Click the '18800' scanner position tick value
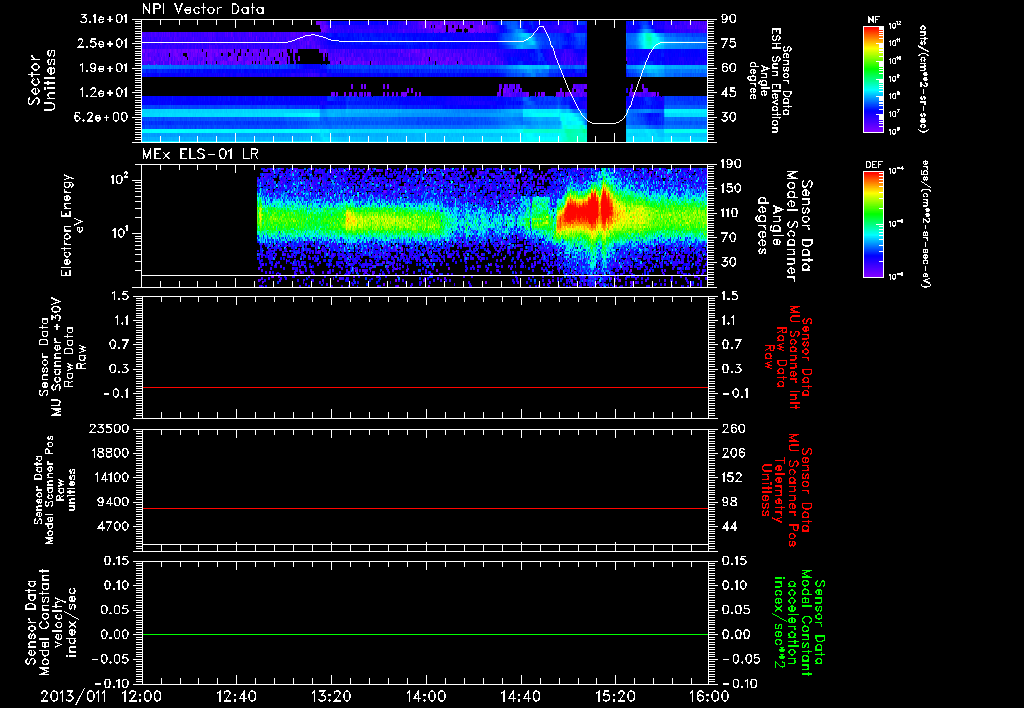The image size is (1024, 708). [108, 453]
